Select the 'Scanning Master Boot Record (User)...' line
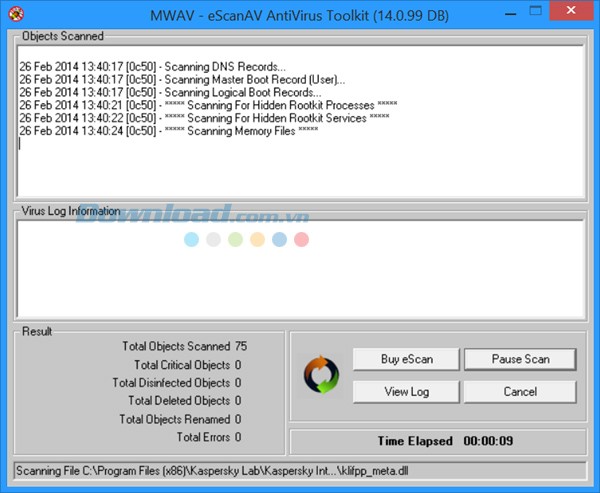600x493 pixels. pyautogui.click(x=182, y=80)
